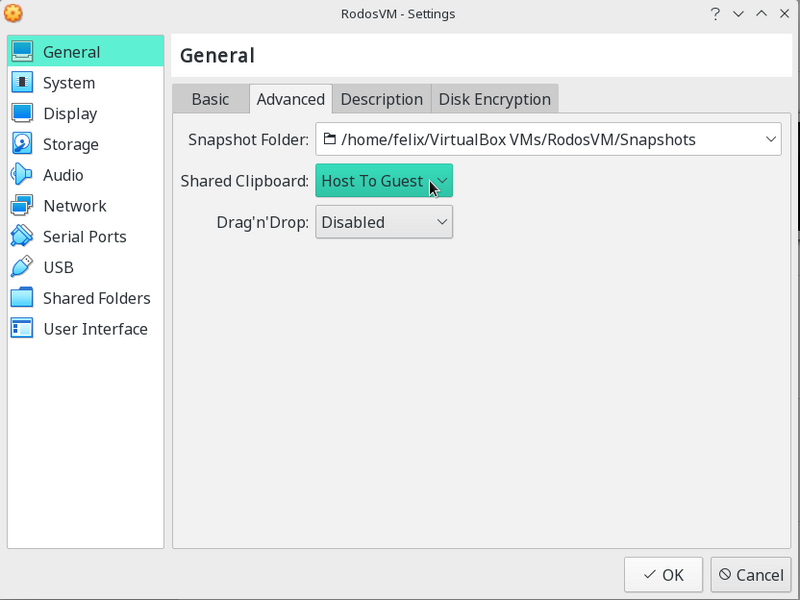Click the Storage disk icon
This screenshot has width=800, height=600.
[23, 145]
